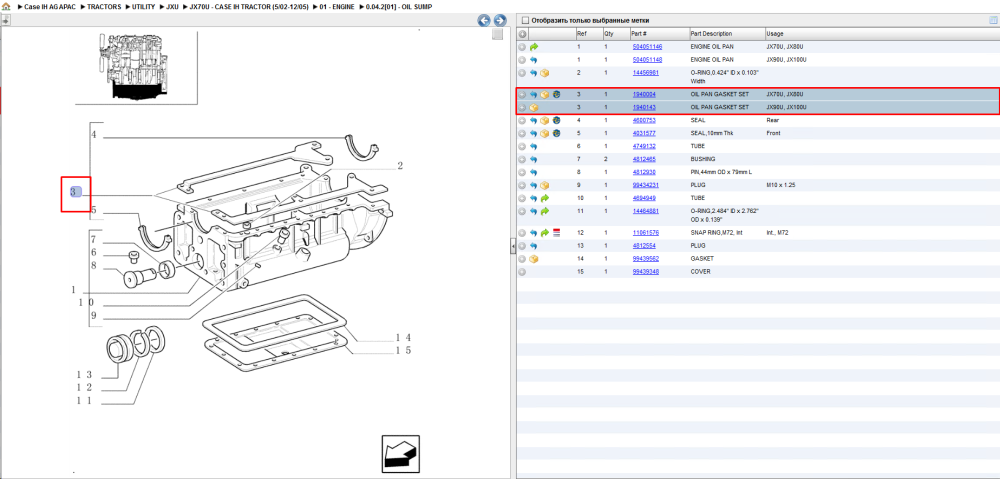Open Case IH AG APAC breadcrumb
Image resolution: width=1000 pixels, height=479 pixels.
point(50,6)
